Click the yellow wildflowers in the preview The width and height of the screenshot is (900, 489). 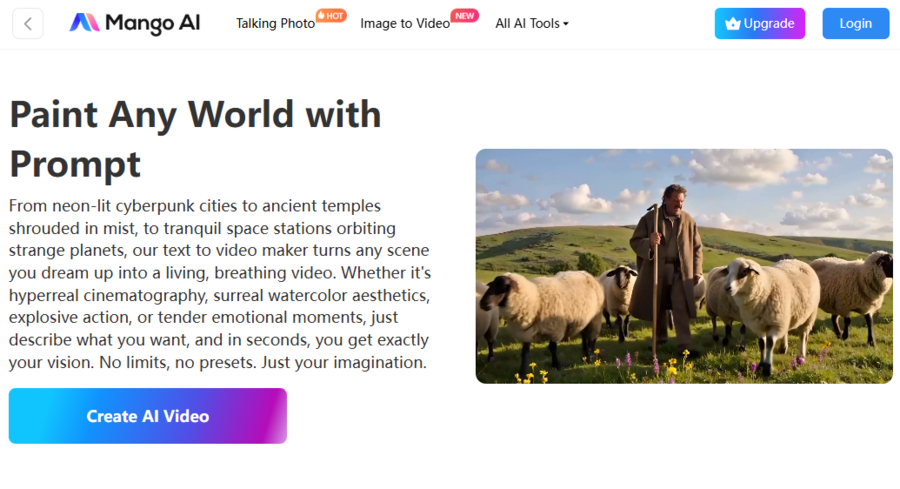coord(528,376)
